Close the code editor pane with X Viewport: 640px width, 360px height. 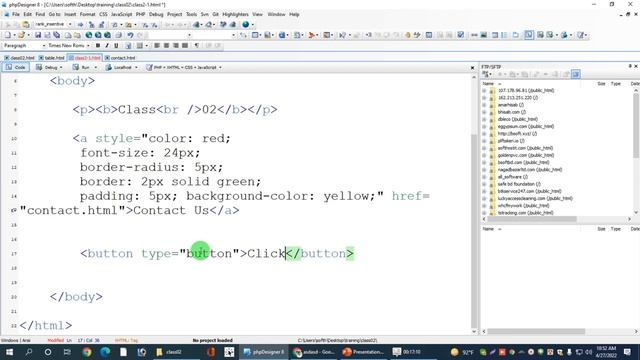pos(472,68)
